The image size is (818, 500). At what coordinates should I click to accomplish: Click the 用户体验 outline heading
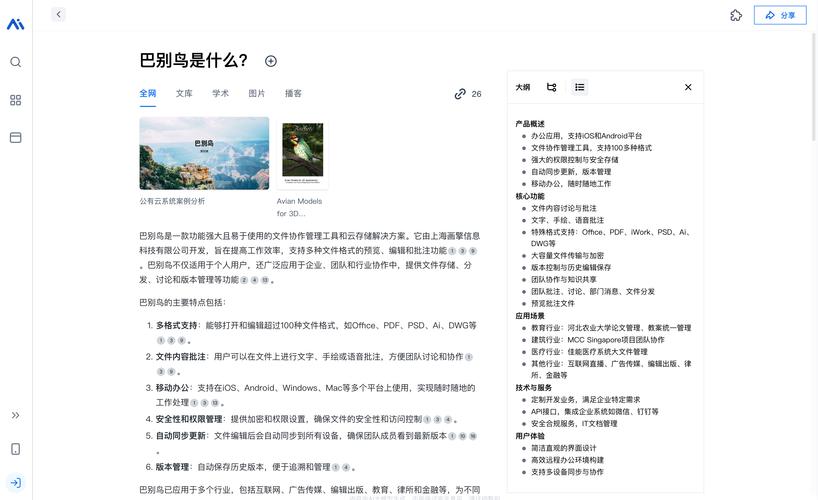pyautogui.click(x=530, y=436)
